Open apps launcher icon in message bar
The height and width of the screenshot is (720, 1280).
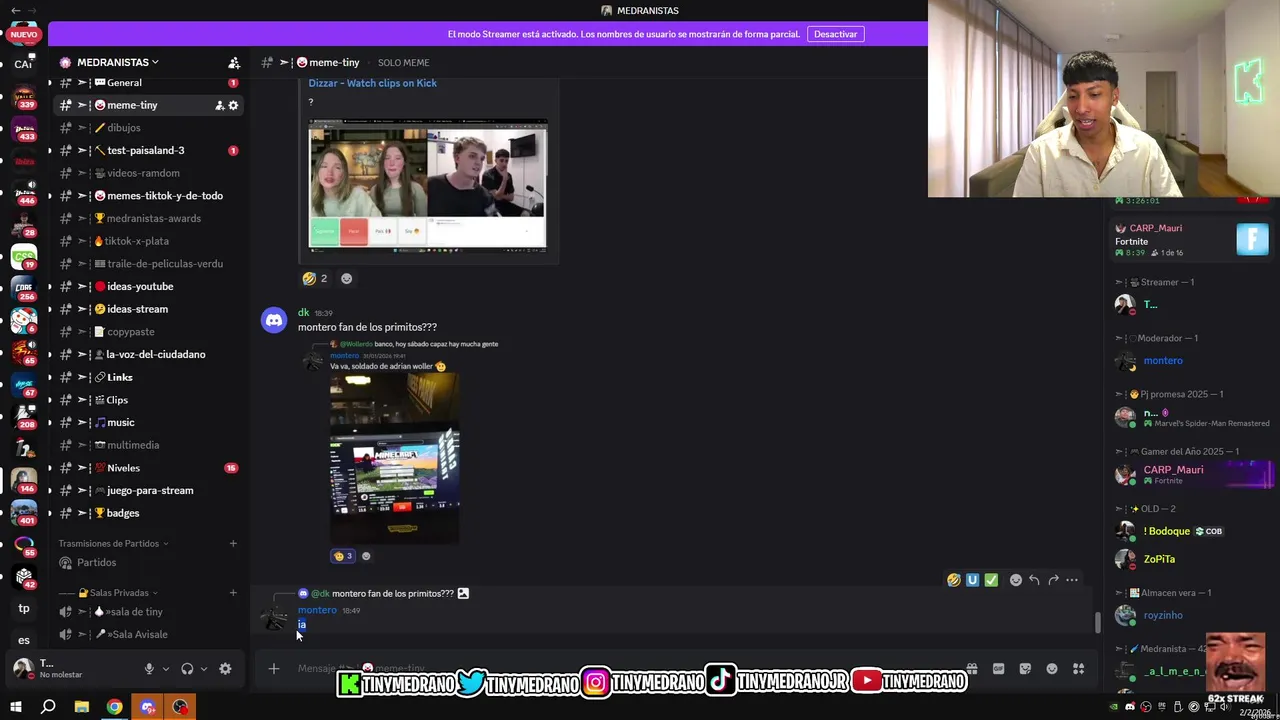point(1079,669)
